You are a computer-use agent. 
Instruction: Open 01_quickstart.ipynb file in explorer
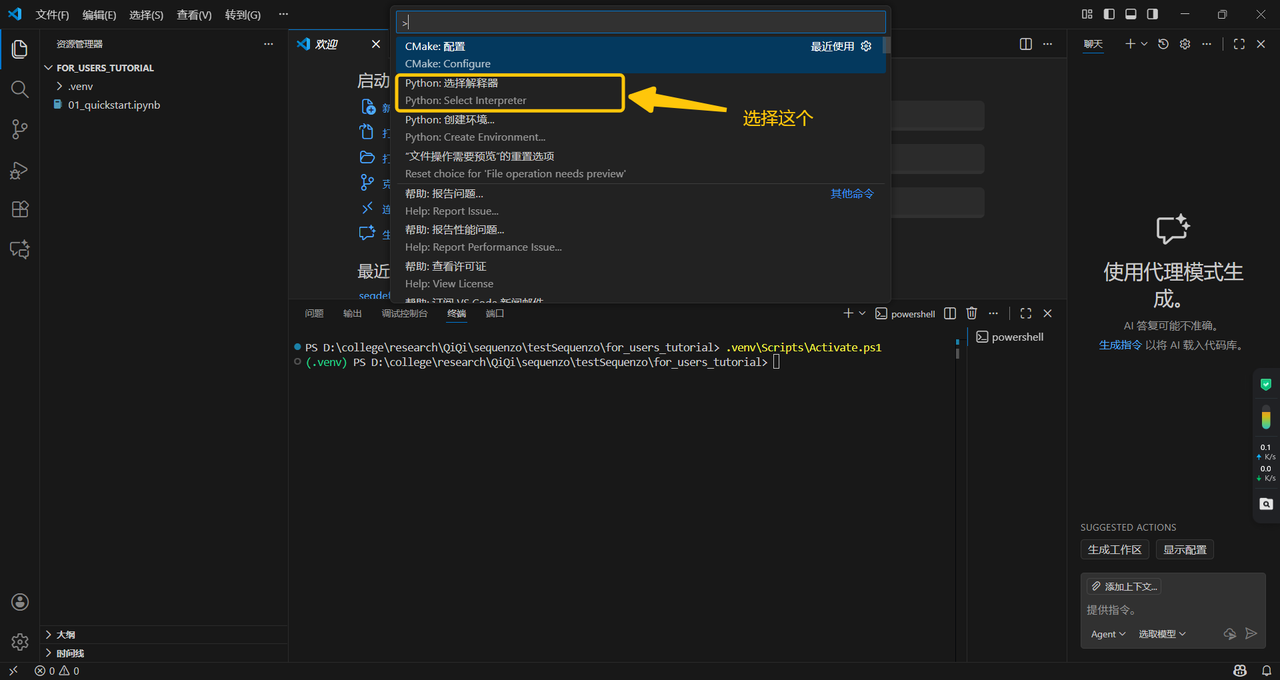pyautogui.click(x=113, y=105)
